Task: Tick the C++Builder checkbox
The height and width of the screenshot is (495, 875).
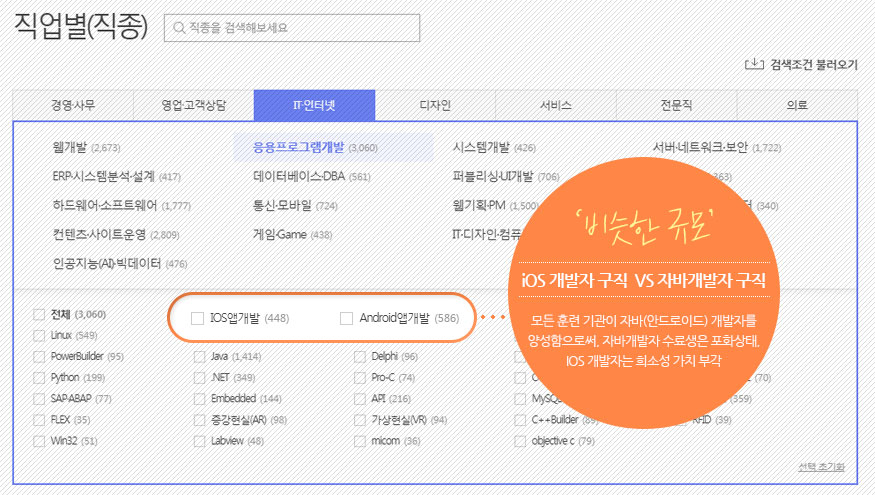Action: click(x=520, y=420)
